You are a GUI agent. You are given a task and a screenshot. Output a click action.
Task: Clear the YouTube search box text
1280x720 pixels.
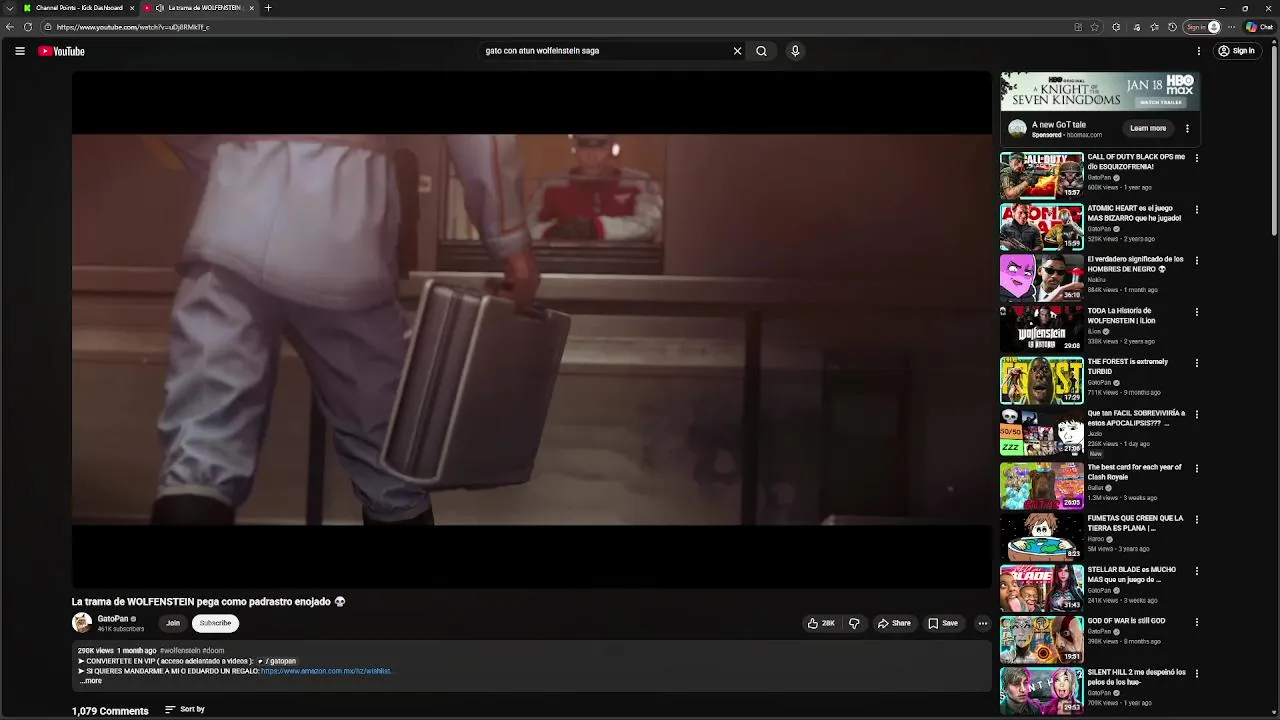pos(737,51)
